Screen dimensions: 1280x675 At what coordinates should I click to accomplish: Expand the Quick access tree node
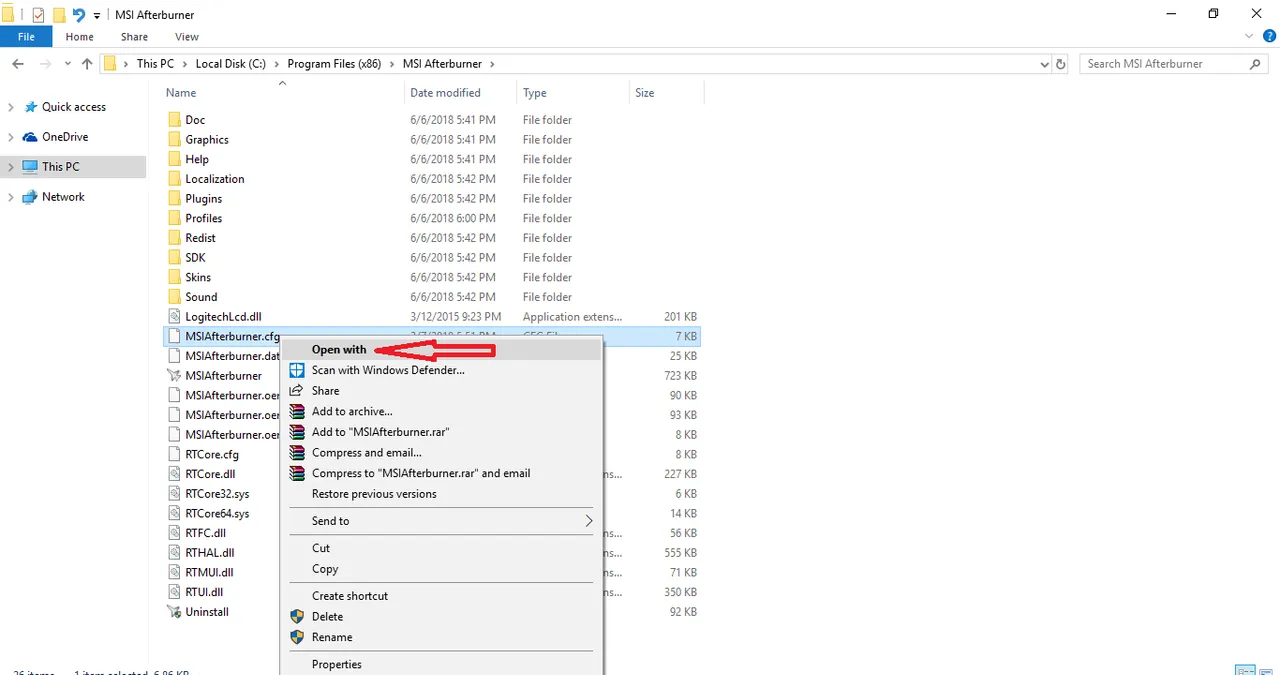[x=11, y=107]
